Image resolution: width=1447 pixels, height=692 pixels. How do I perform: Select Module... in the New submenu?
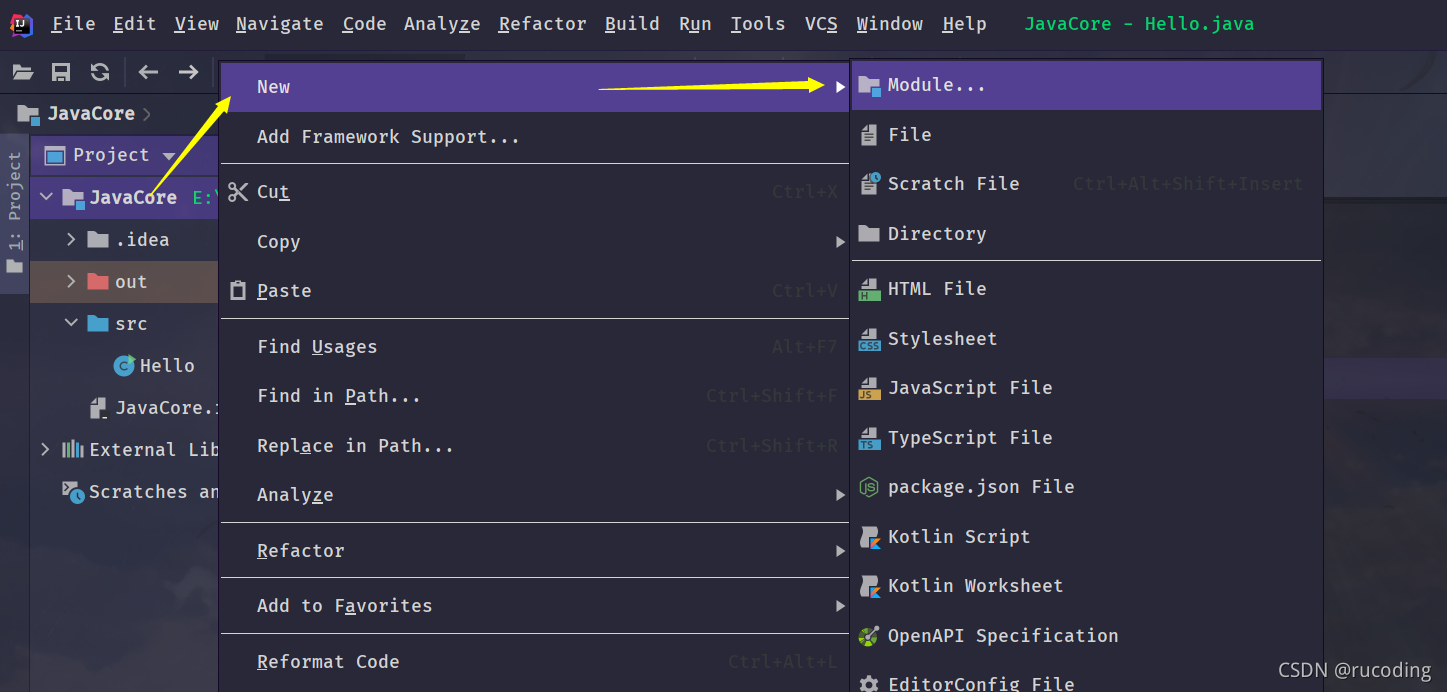(1086, 85)
